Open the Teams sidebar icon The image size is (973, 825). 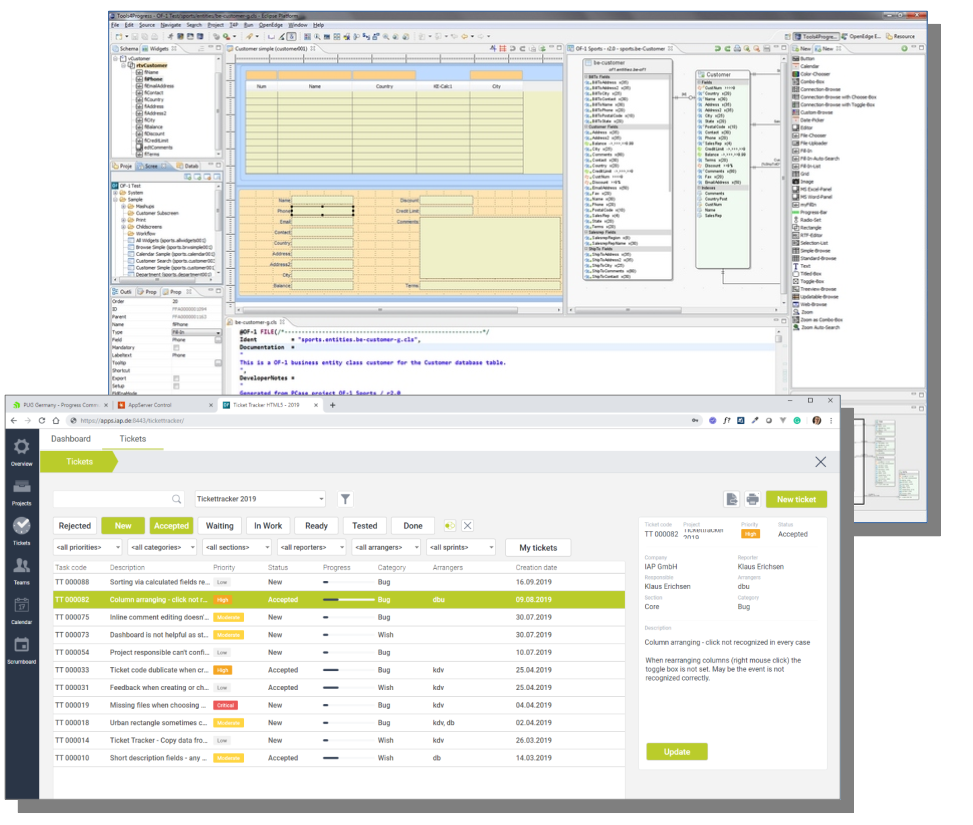click(x=21, y=570)
